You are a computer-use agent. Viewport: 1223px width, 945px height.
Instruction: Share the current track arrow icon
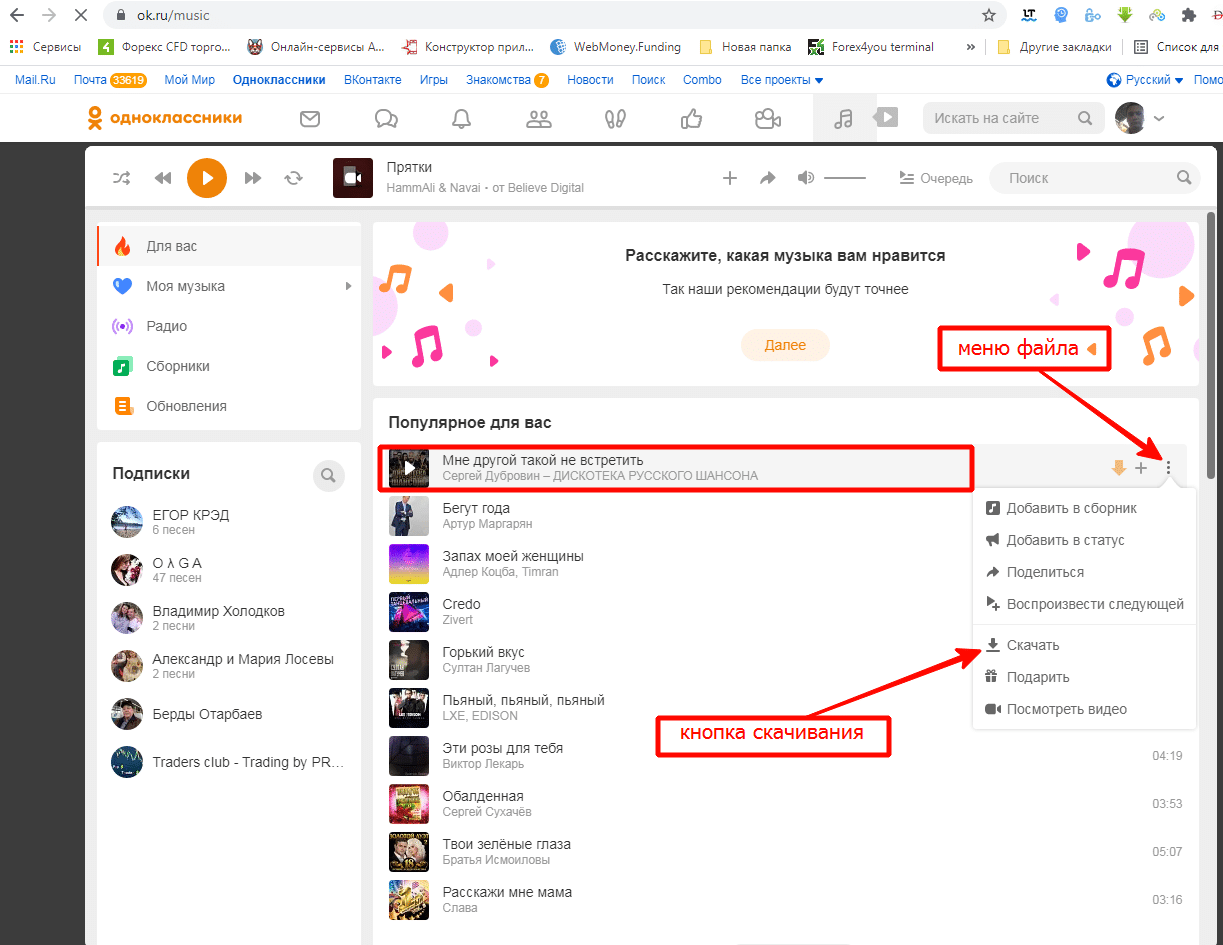(x=767, y=178)
